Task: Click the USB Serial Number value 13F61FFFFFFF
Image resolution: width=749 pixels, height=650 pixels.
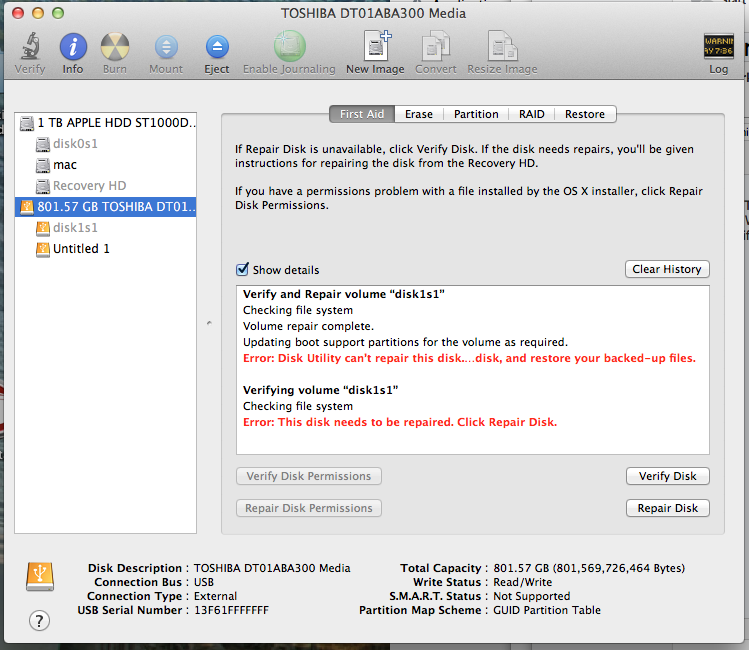Action: 231,610
